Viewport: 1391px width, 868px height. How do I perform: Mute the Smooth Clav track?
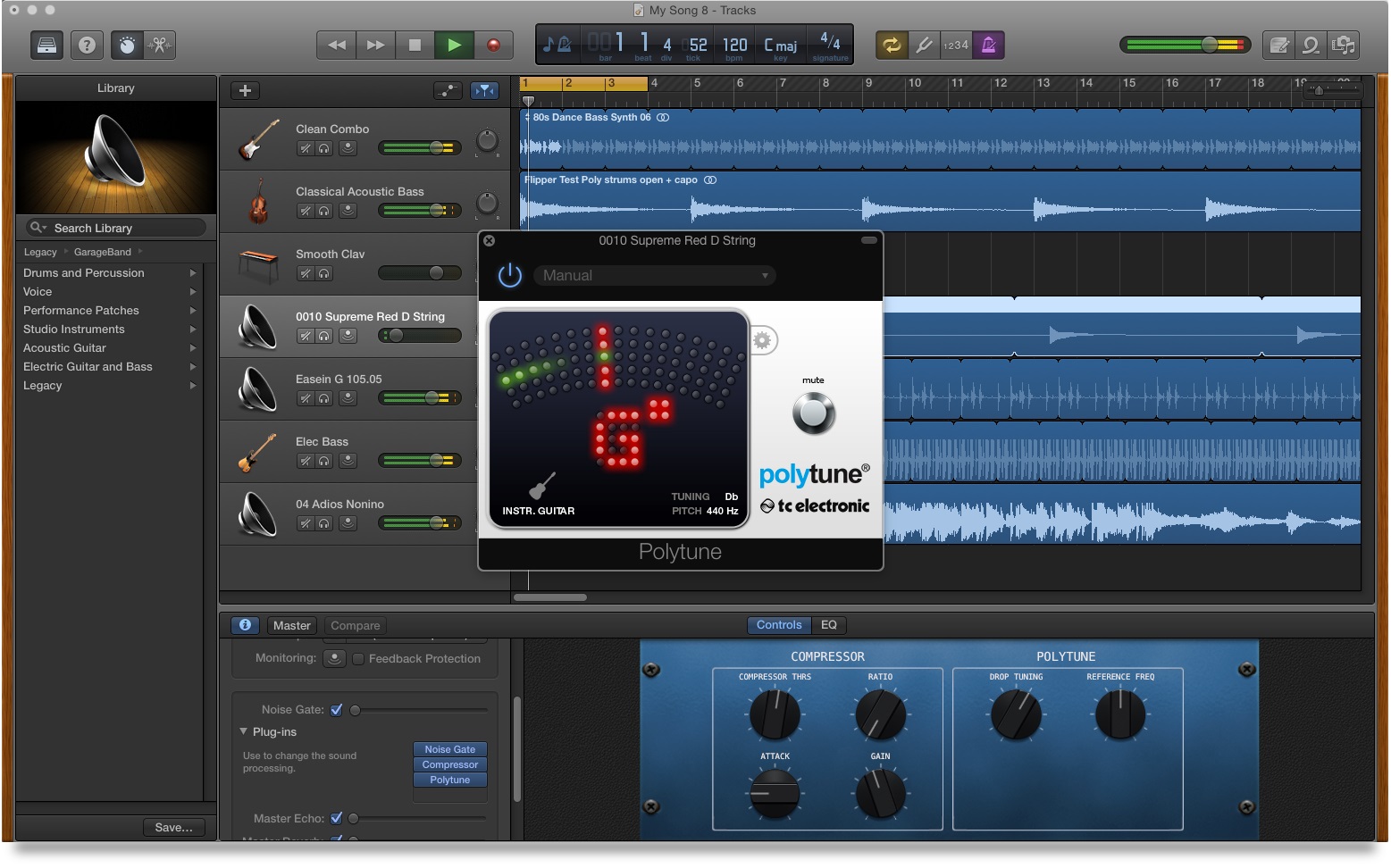coord(305,273)
